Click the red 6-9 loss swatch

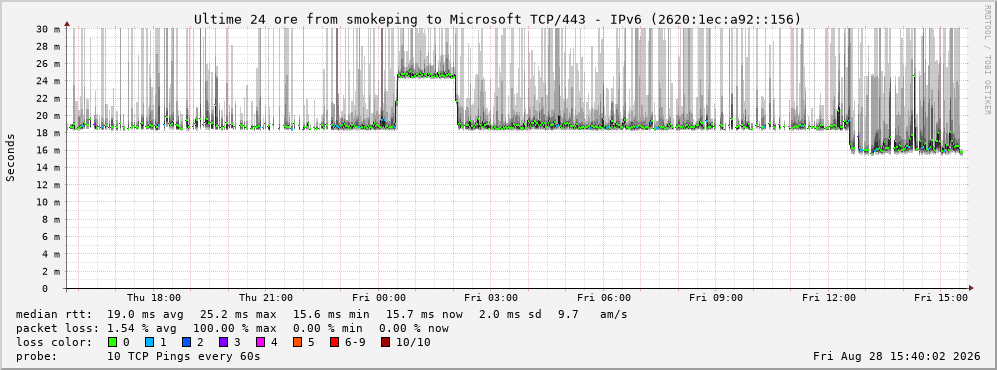334,343
